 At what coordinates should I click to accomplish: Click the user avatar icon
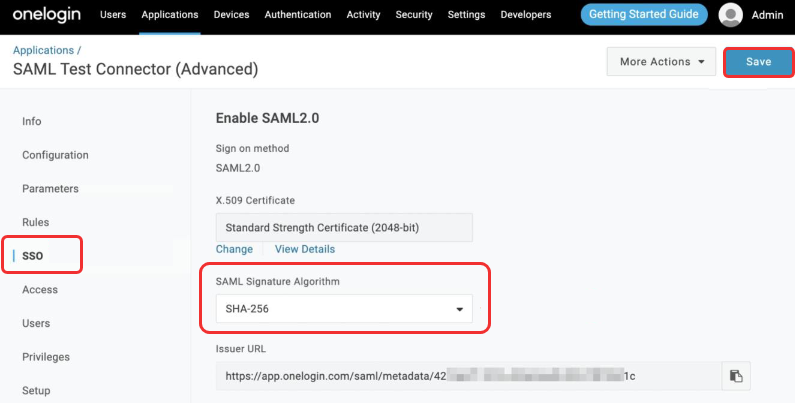point(731,15)
